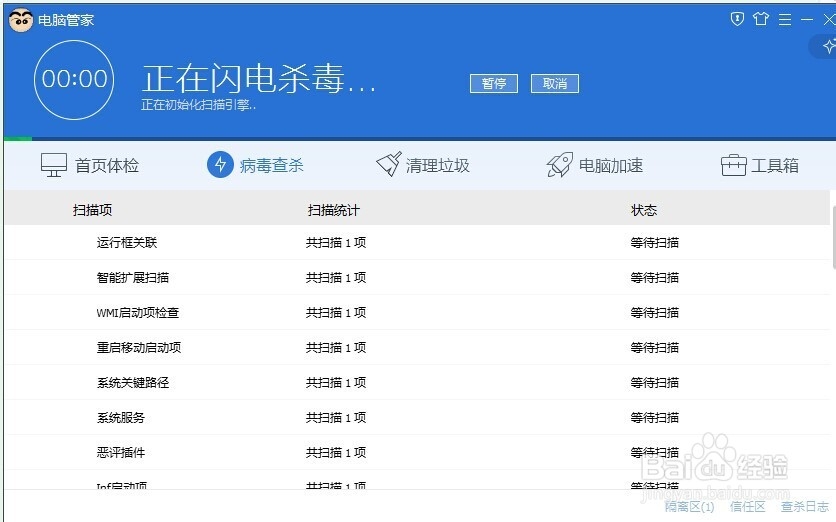Select the 运行框关联 scan item
The height and width of the screenshot is (522, 836).
(x=127, y=243)
